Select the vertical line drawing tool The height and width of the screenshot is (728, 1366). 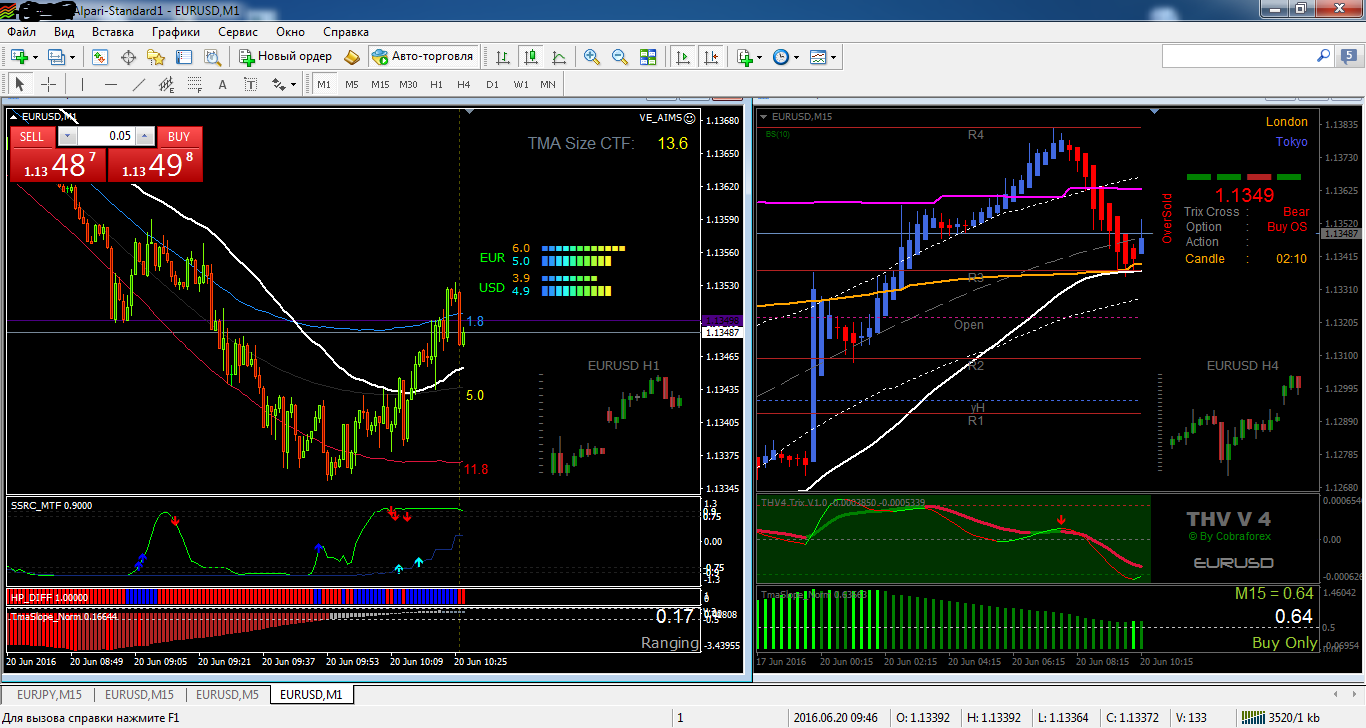click(82, 84)
